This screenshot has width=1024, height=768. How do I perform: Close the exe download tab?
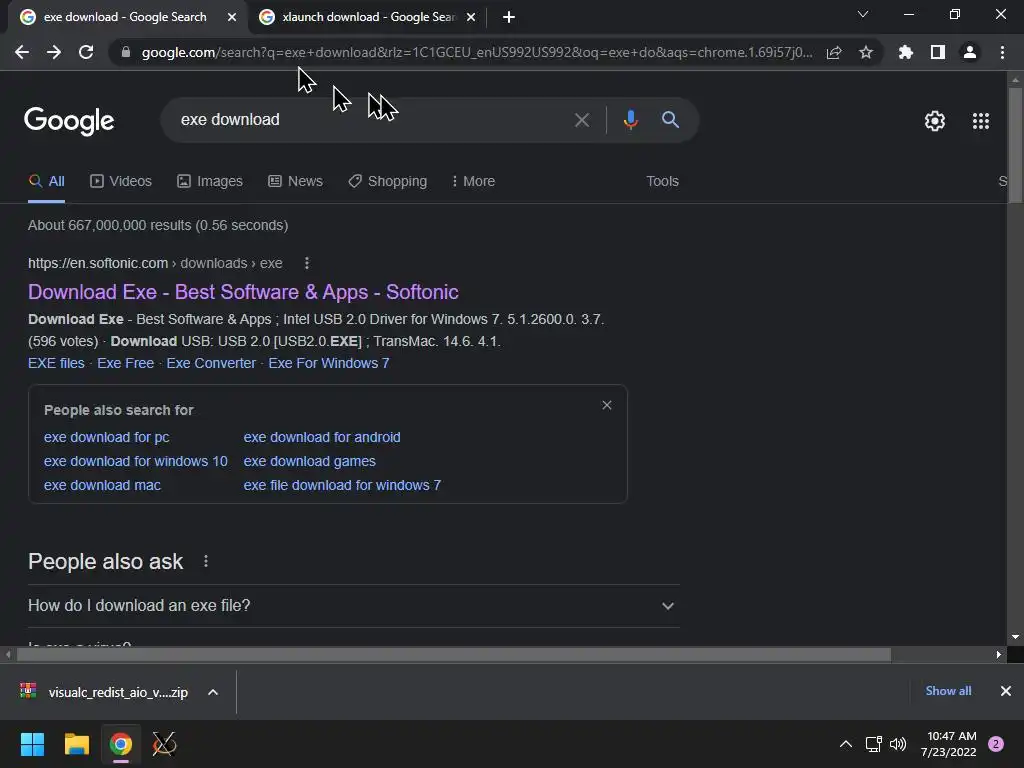point(232,18)
